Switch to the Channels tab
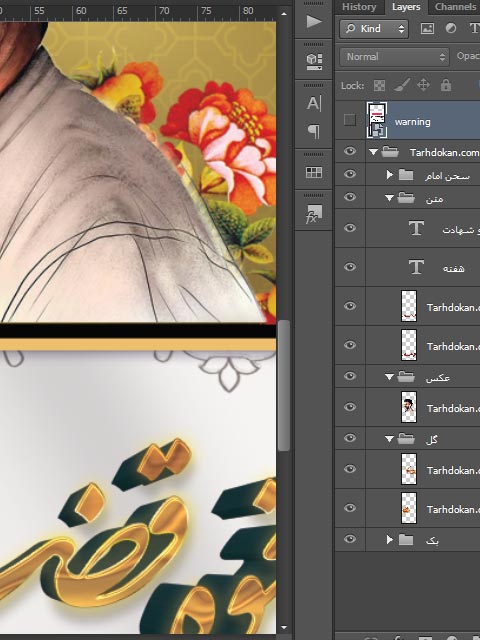The image size is (480, 640). [455, 7]
